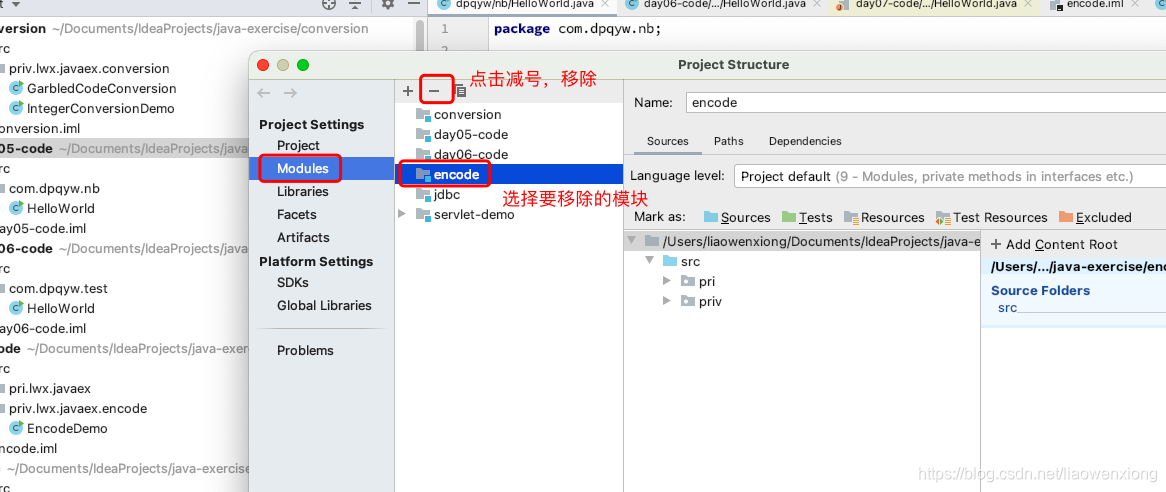Open Modules under Project Settings

coord(303,169)
